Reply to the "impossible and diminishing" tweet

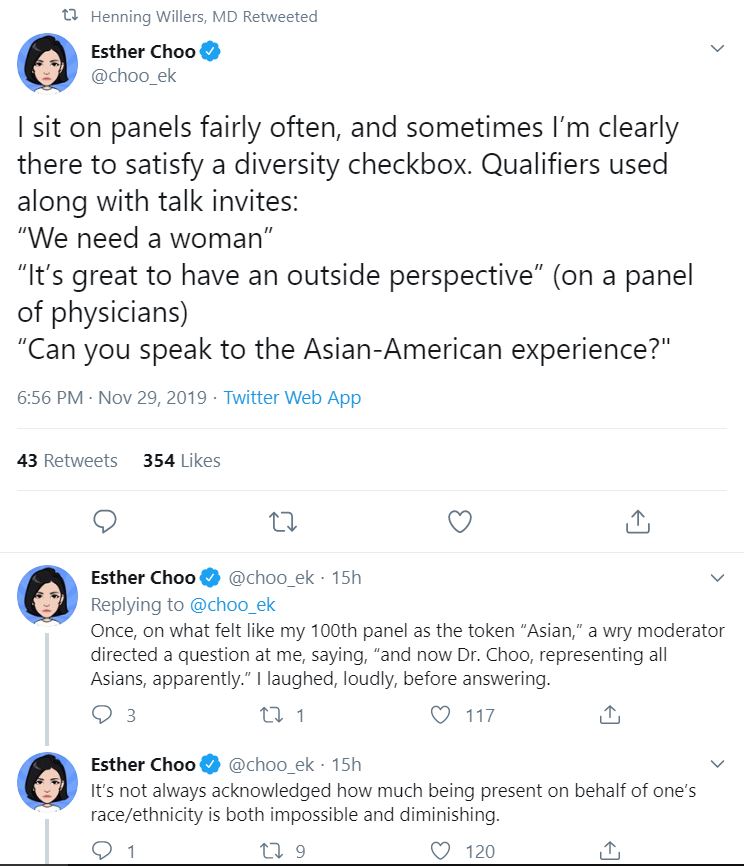tap(101, 851)
